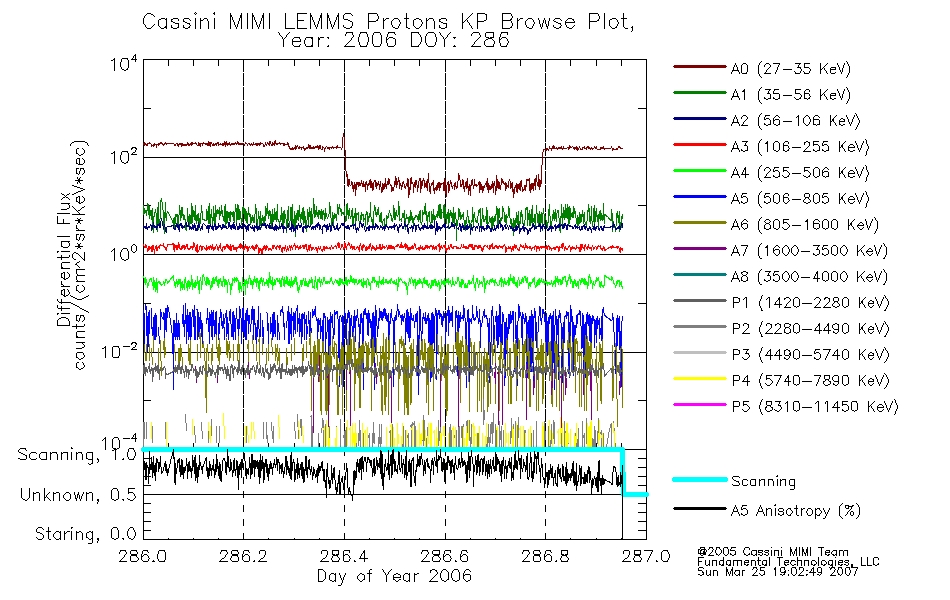Click the 'Staring, 0.0' axis label
Image resolution: width=950 pixels, height=600 pixels.
[x=85, y=534]
